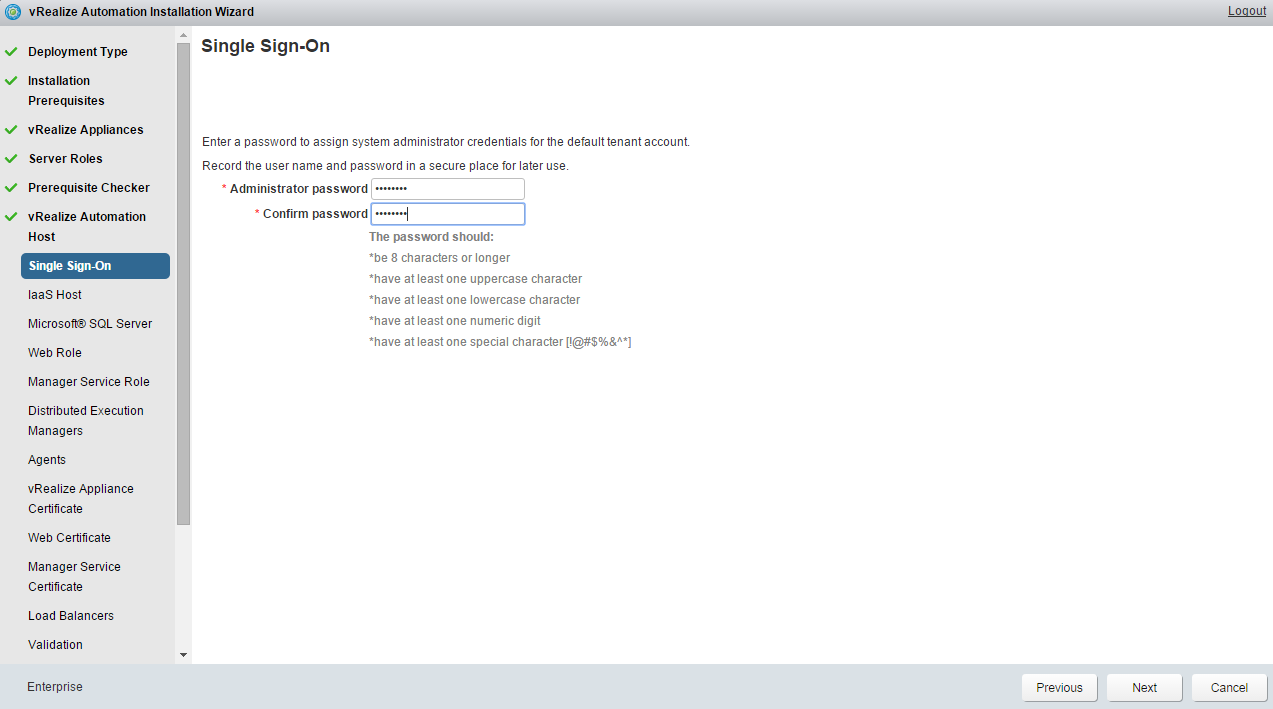Open vRealize Appliance Certificate step

(81, 499)
